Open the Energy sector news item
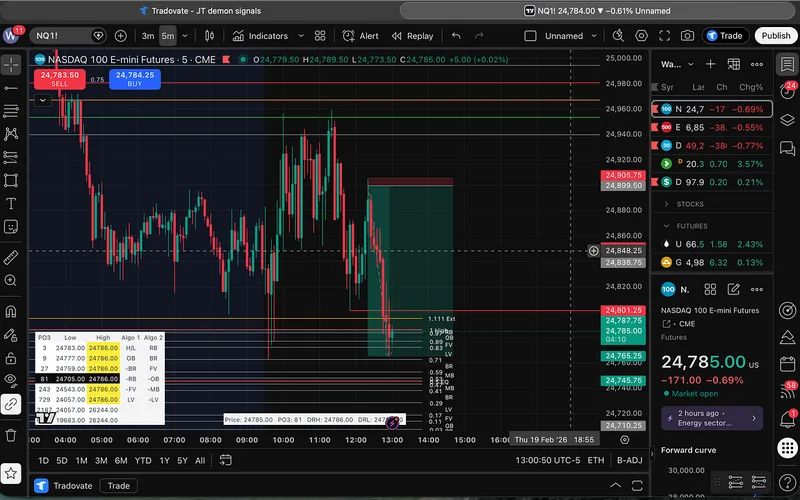The width and height of the screenshot is (800, 500). click(x=712, y=418)
